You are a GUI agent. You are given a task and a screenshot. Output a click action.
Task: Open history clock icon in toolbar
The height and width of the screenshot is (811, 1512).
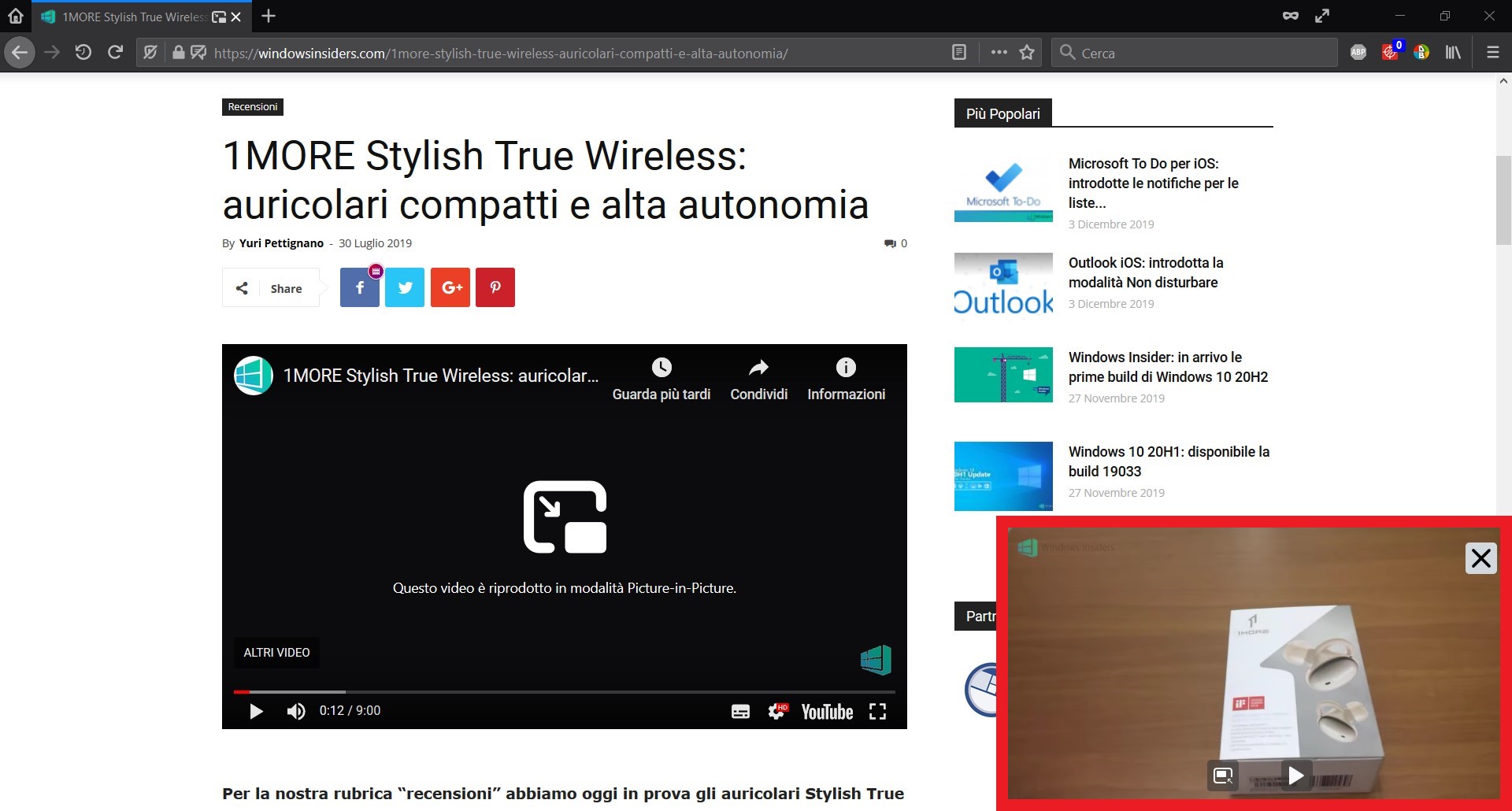[x=83, y=53]
